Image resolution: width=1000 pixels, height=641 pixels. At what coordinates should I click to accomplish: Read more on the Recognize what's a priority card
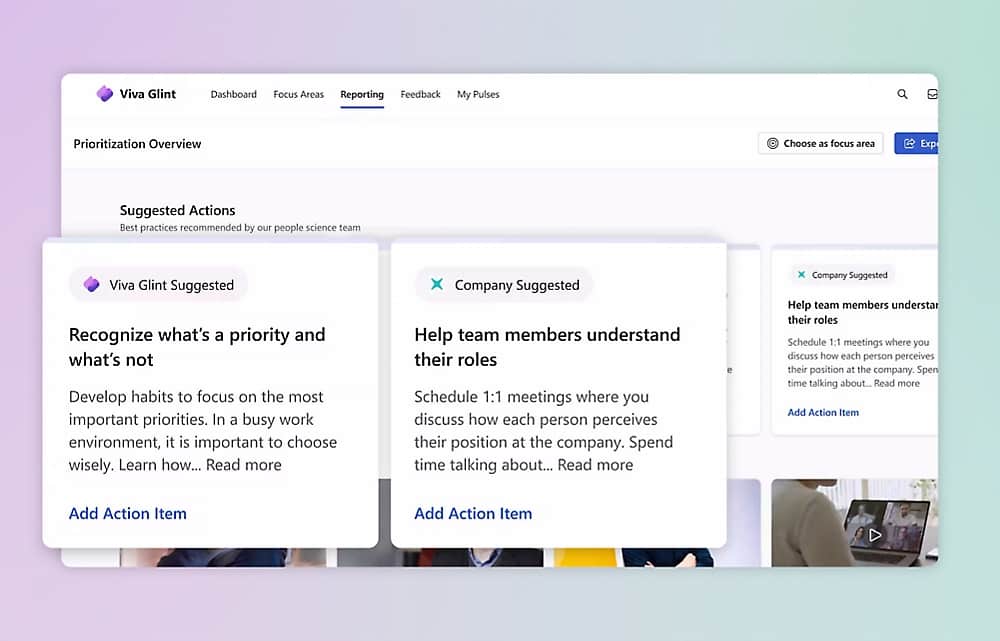point(244,465)
